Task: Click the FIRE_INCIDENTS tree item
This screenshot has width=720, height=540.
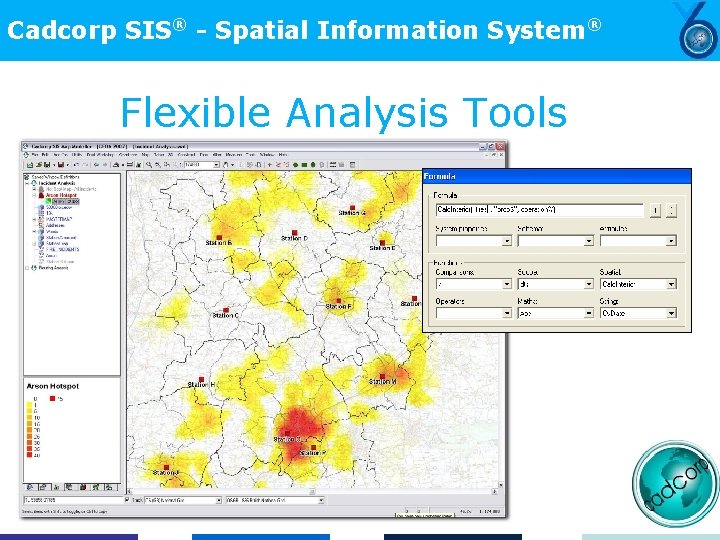Action: [62, 249]
